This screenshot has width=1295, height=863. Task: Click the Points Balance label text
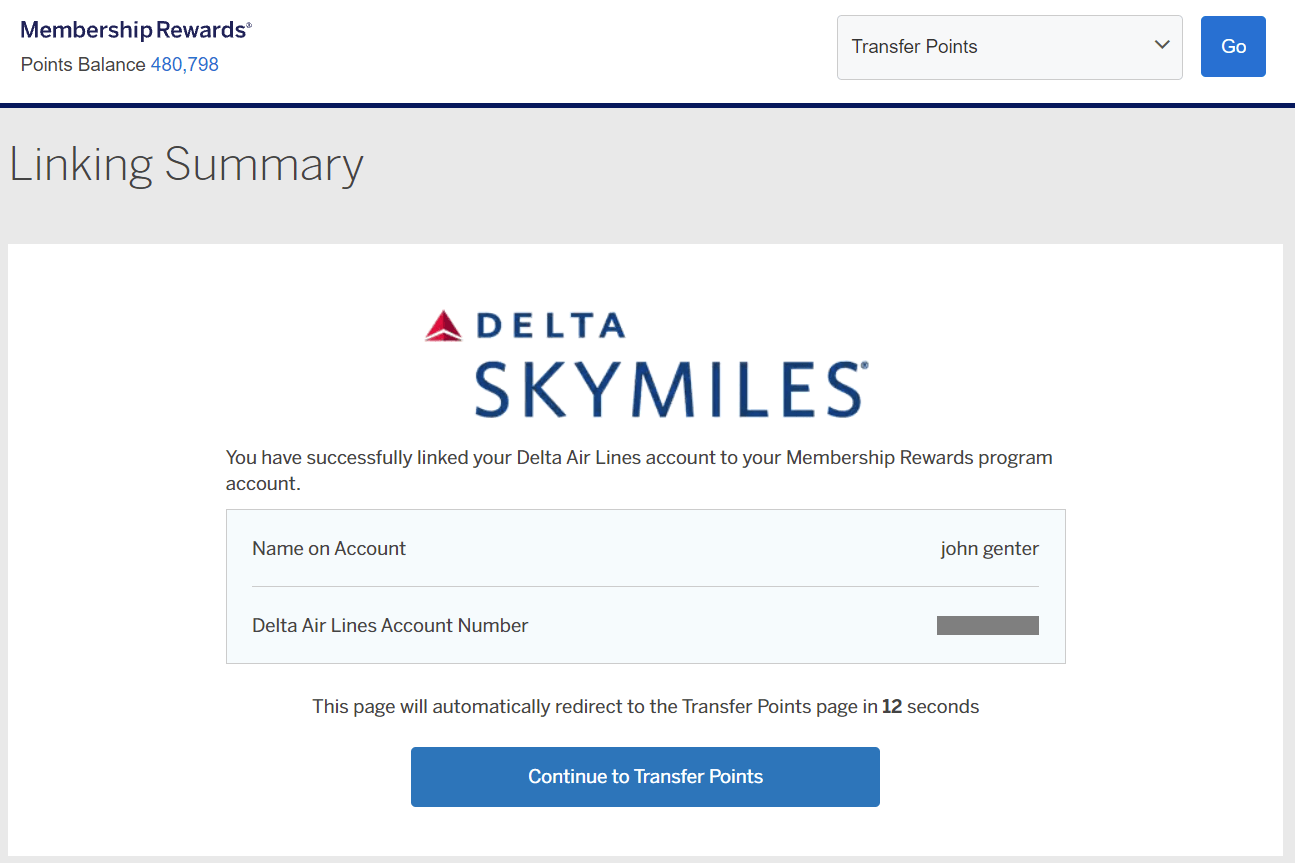pyautogui.click(x=83, y=65)
